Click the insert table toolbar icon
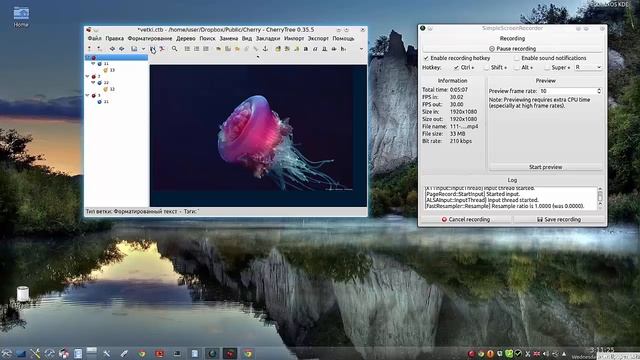 point(228,49)
